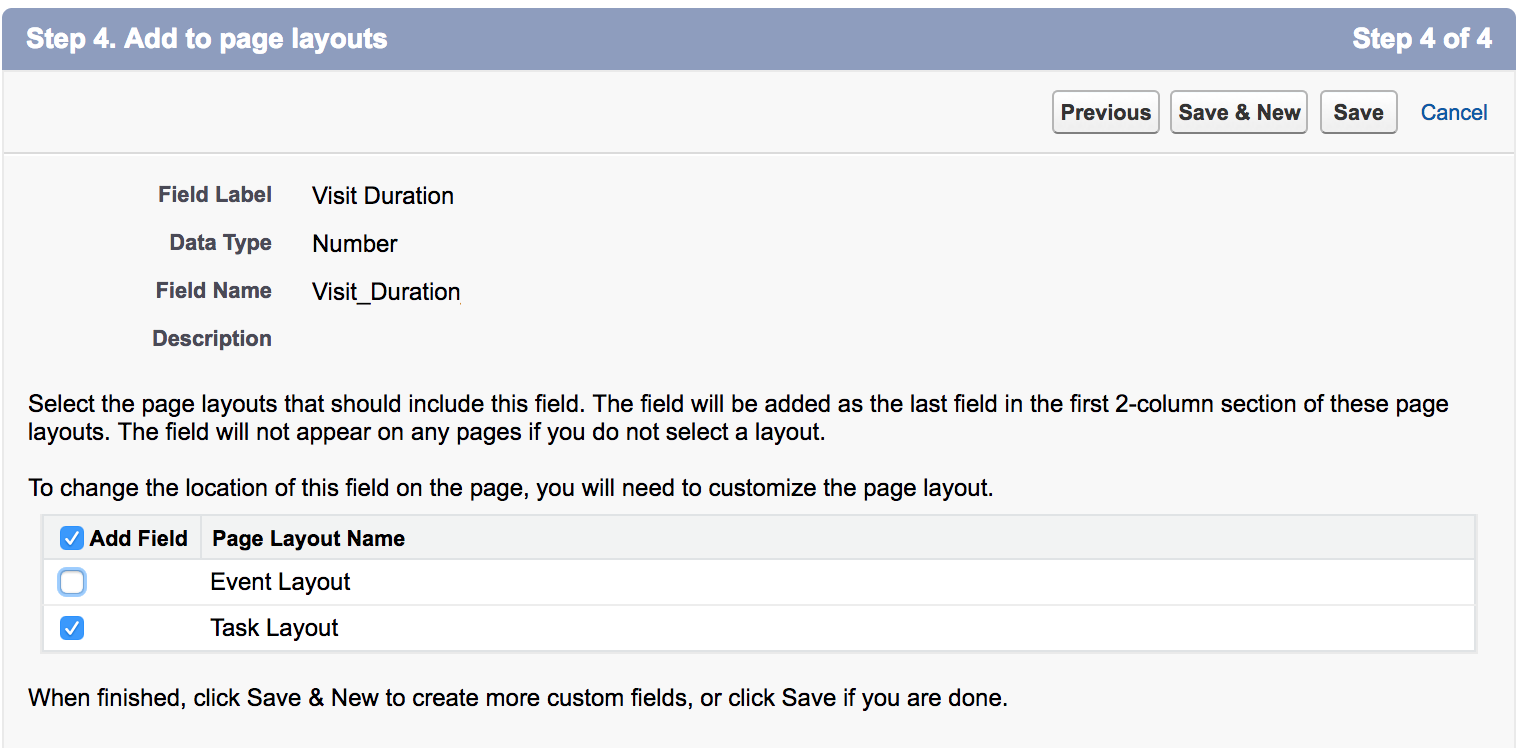This screenshot has width=1518, height=748.
Task: Click the Number data type value
Action: pyautogui.click(x=355, y=243)
